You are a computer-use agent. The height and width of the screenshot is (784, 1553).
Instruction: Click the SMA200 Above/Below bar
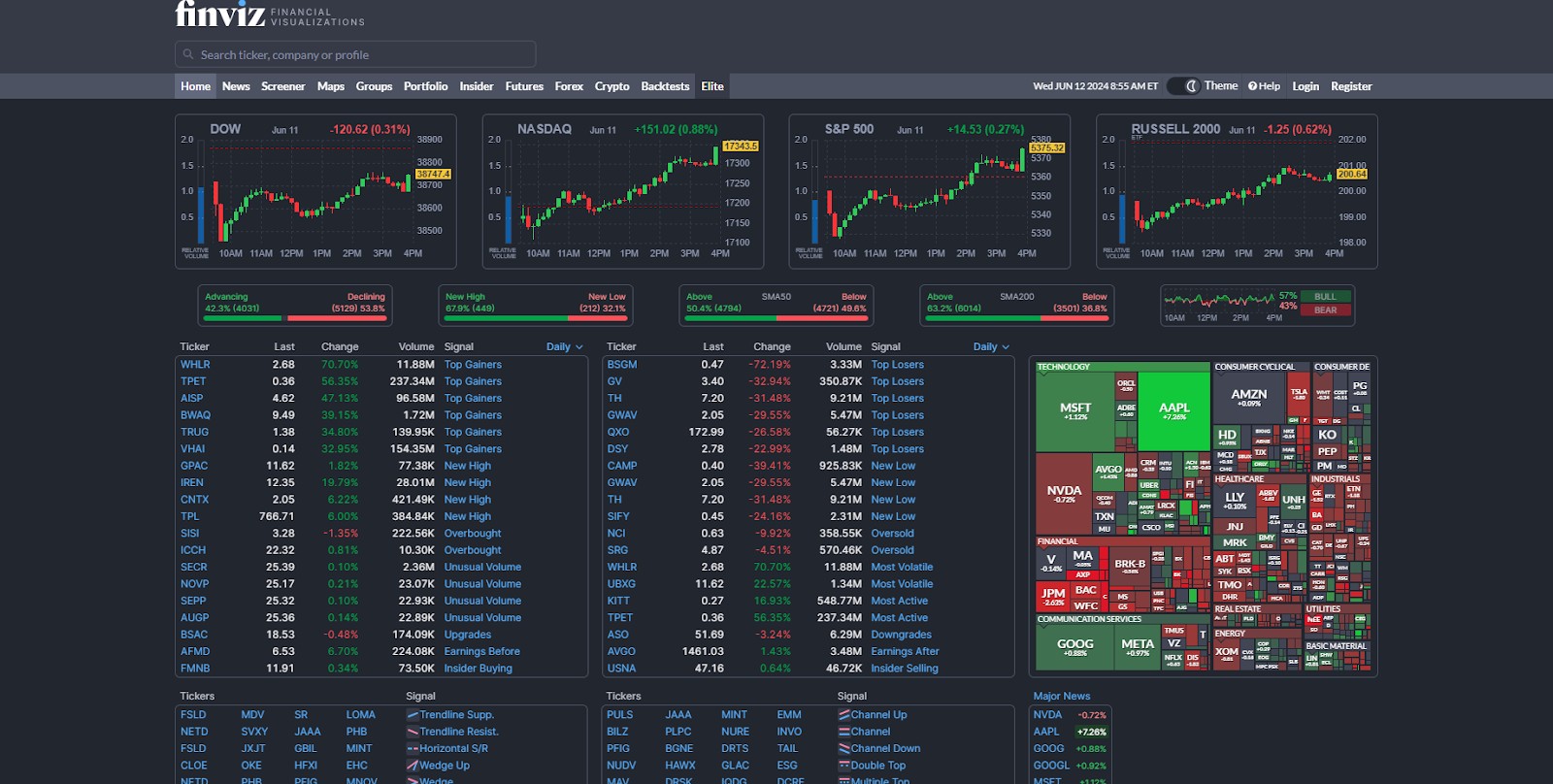tap(1017, 317)
